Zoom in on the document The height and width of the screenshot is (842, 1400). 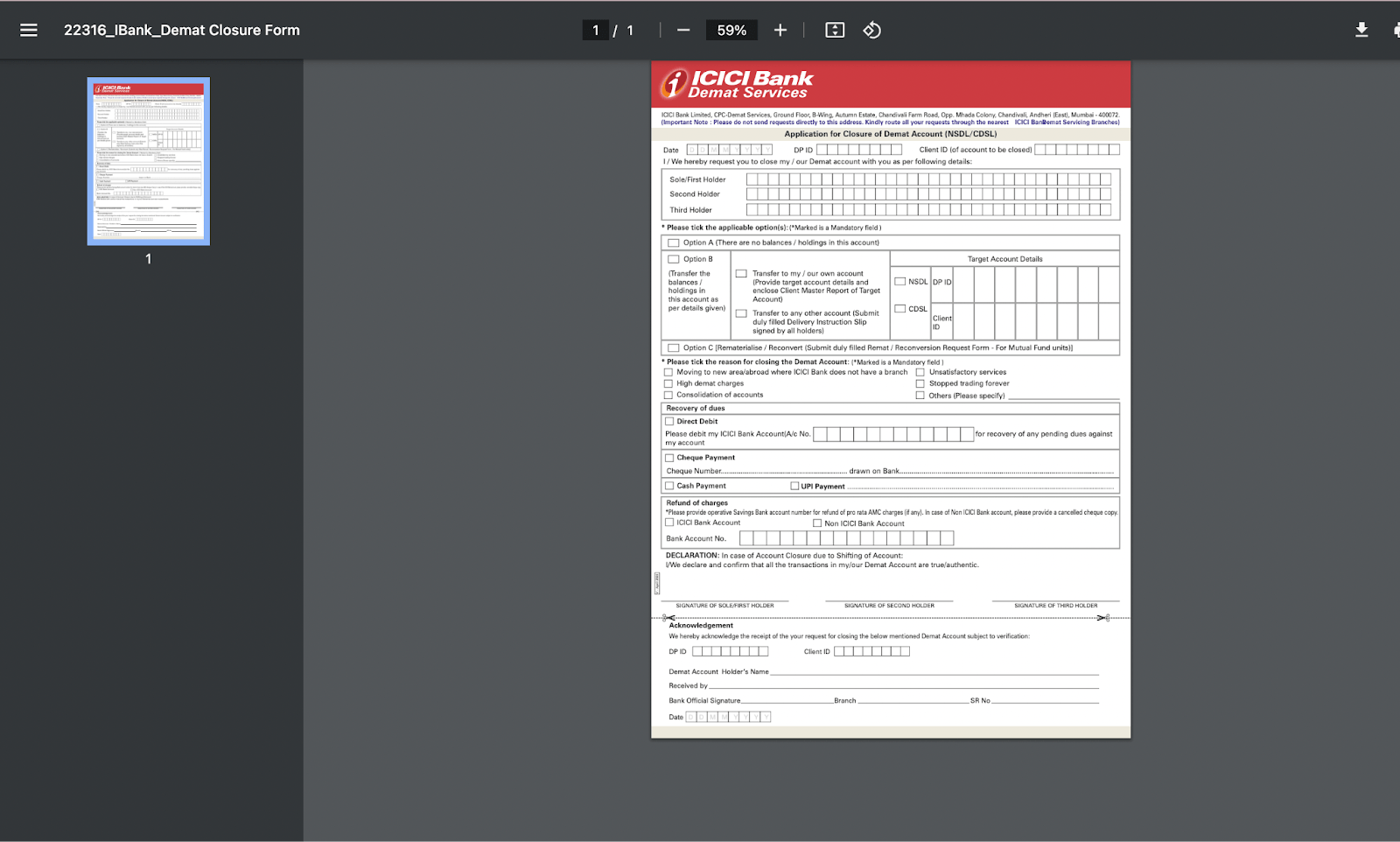(780, 29)
